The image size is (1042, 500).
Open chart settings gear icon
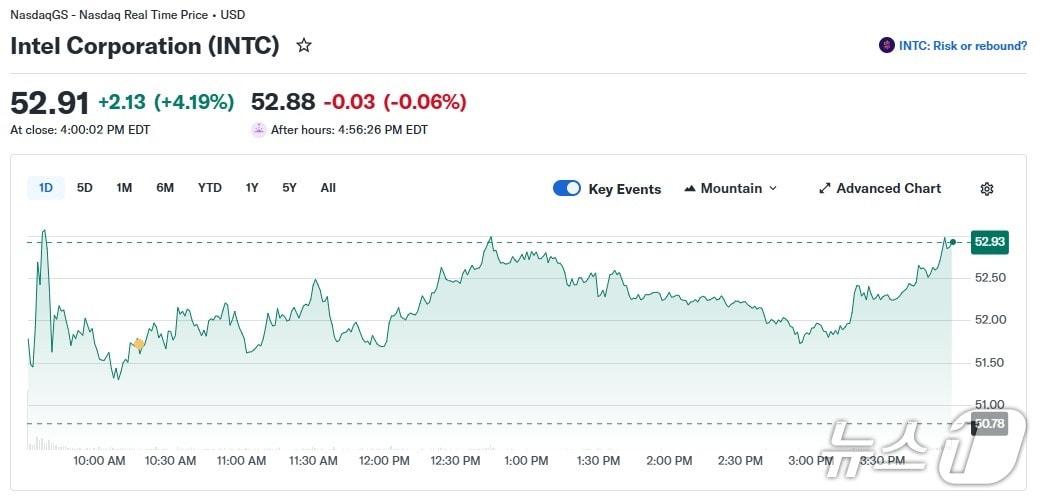pyautogui.click(x=987, y=189)
